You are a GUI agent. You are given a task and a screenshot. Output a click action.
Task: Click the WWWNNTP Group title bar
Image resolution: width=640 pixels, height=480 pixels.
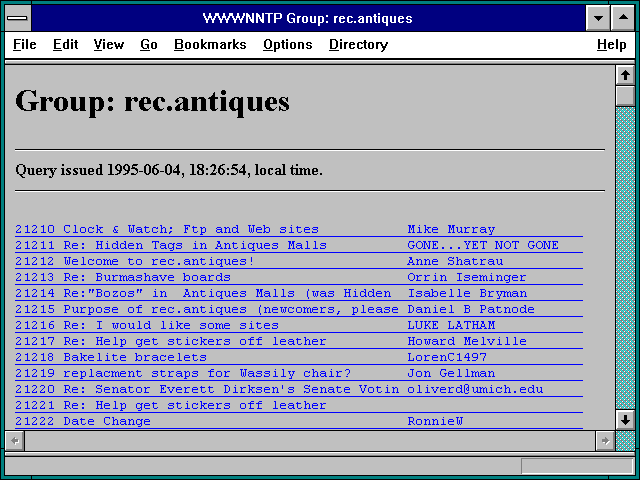pyautogui.click(x=308, y=18)
